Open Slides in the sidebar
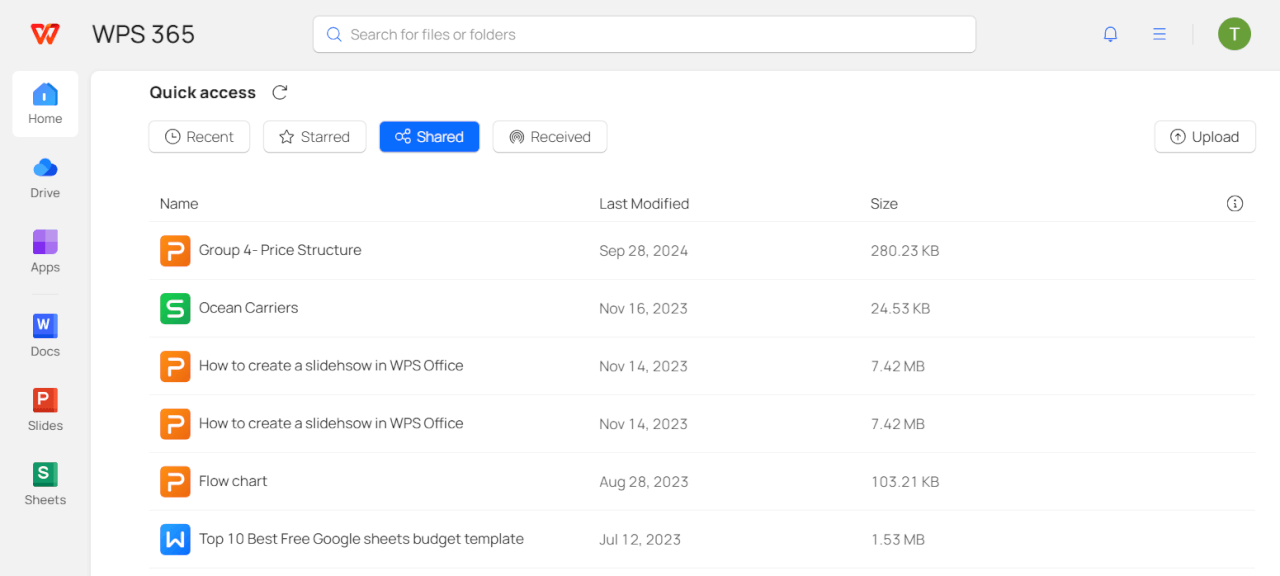The image size is (1280, 576). (45, 409)
